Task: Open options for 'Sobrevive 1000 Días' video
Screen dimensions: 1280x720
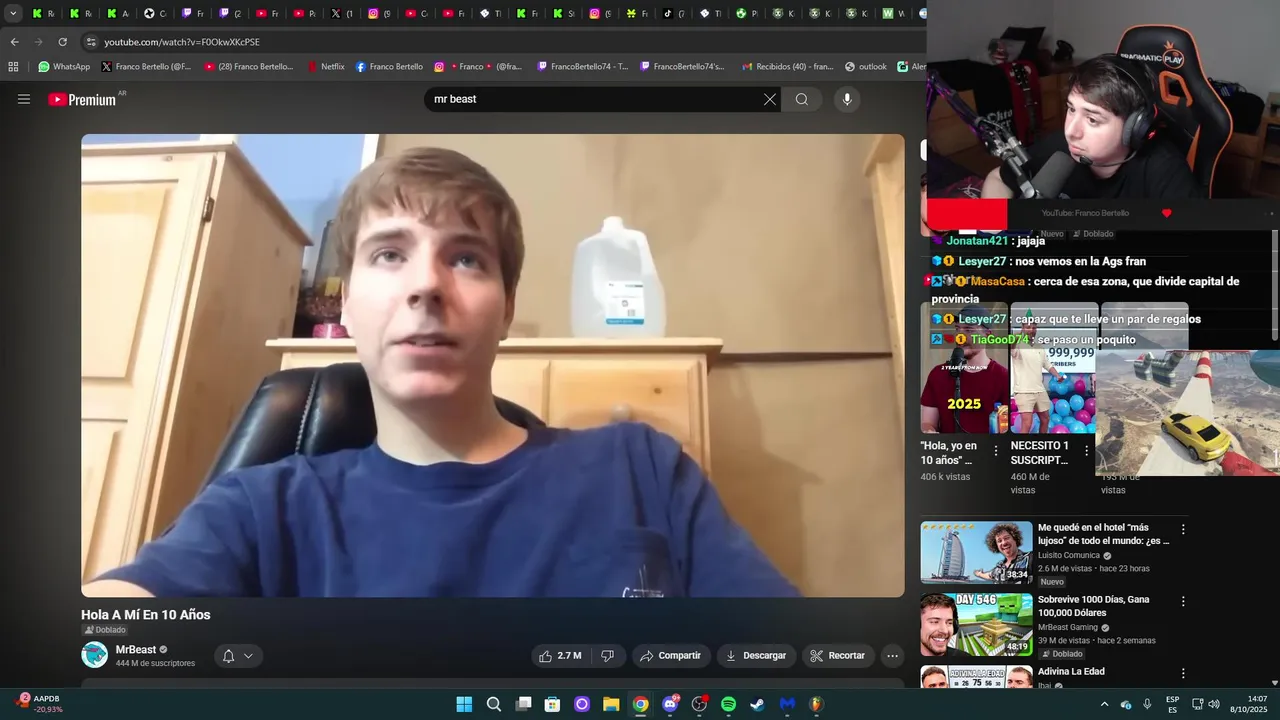Action: [x=1183, y=601]
